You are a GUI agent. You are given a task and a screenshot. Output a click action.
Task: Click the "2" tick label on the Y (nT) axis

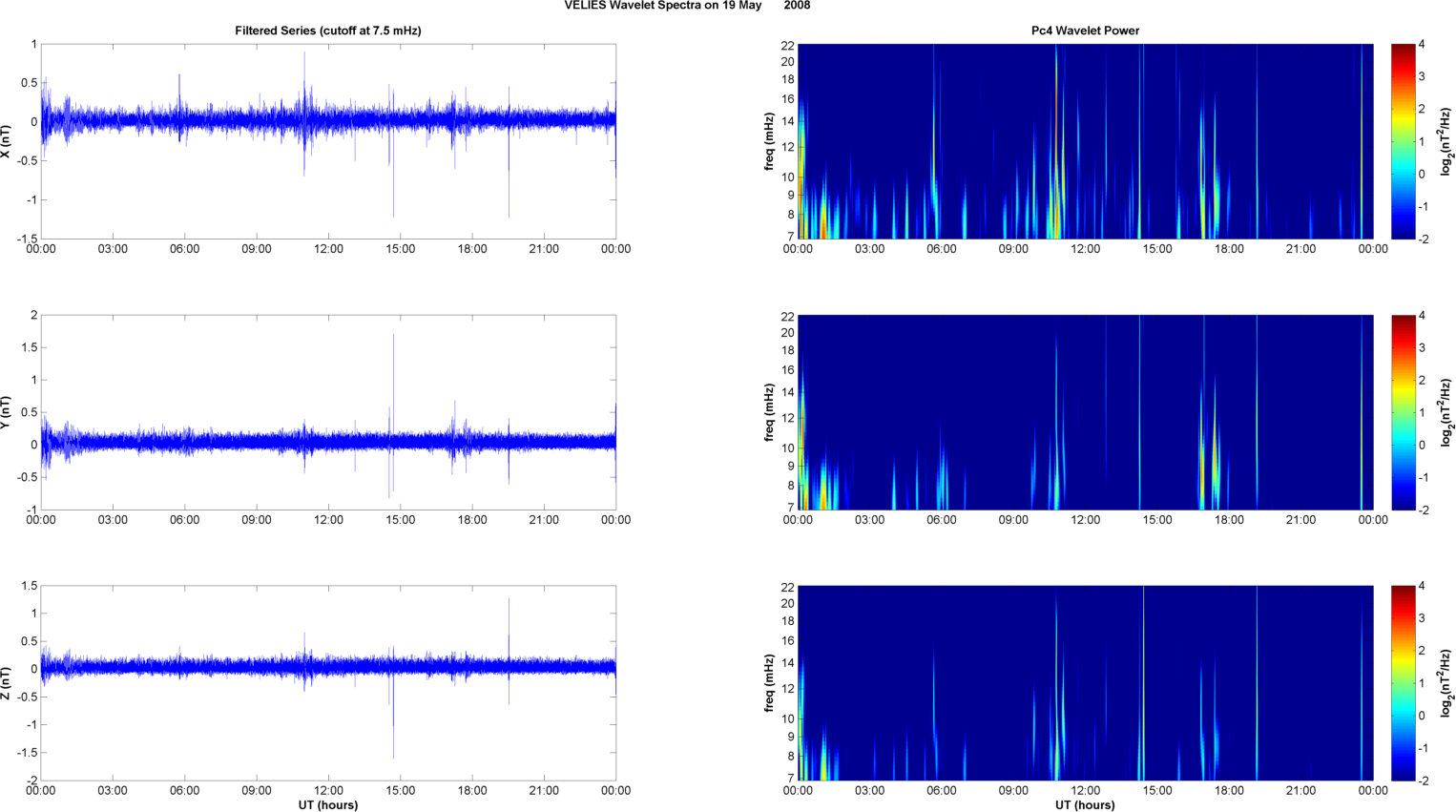click(33, 315)
